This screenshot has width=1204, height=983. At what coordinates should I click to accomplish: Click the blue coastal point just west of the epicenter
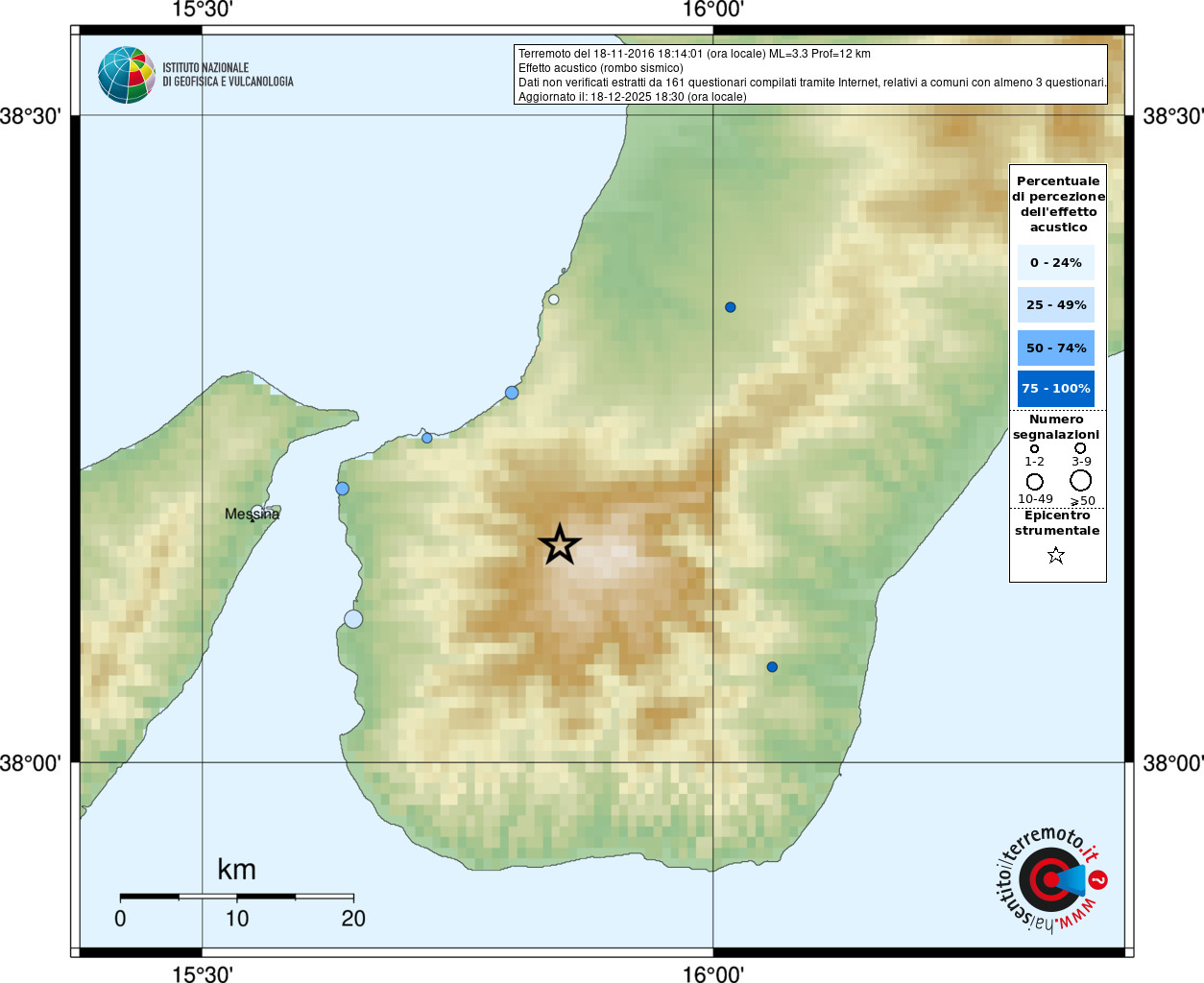pos(343,489)
